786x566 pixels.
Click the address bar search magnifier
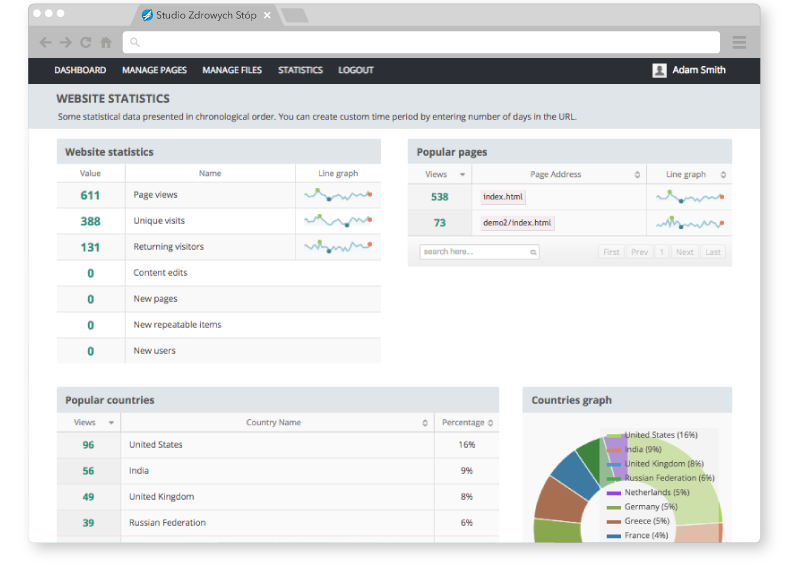click(135, 43)
